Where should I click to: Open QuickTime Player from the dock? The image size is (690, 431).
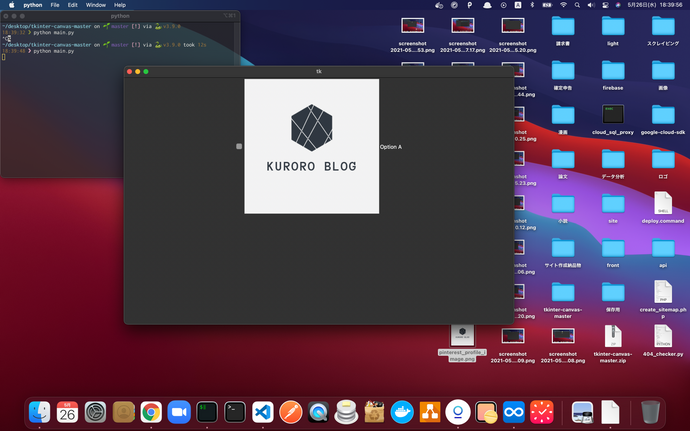pyautogui.click(x=319, y=413)
